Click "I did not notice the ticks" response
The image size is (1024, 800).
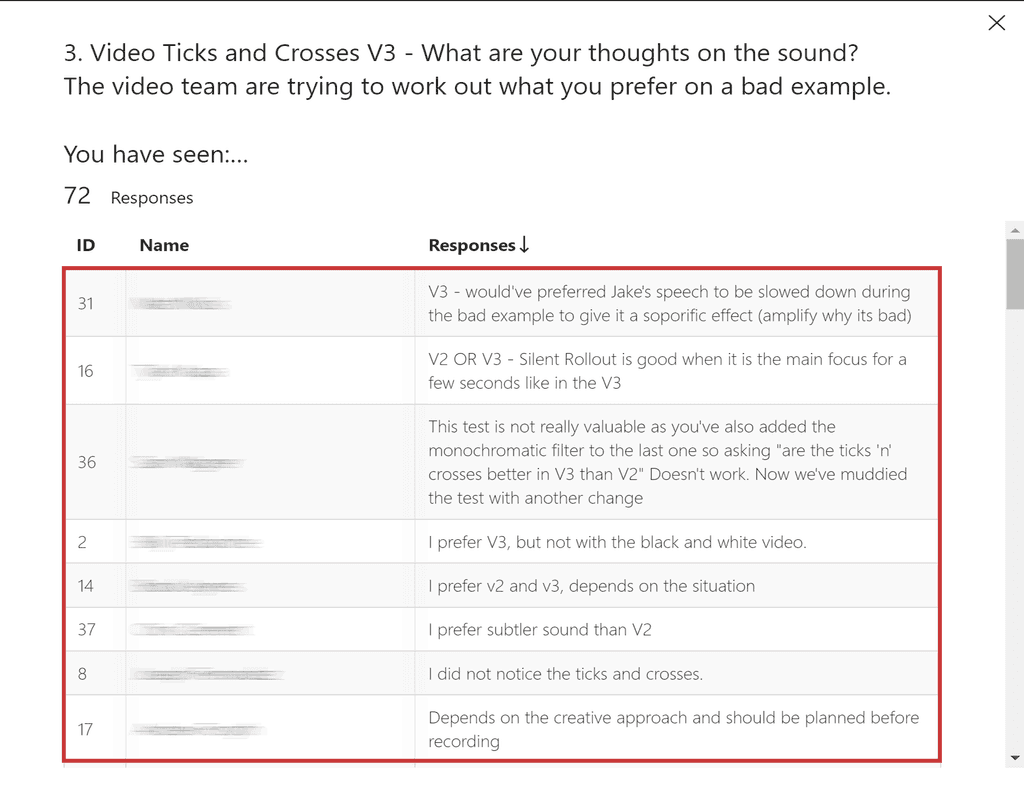(x=565, y=674)
